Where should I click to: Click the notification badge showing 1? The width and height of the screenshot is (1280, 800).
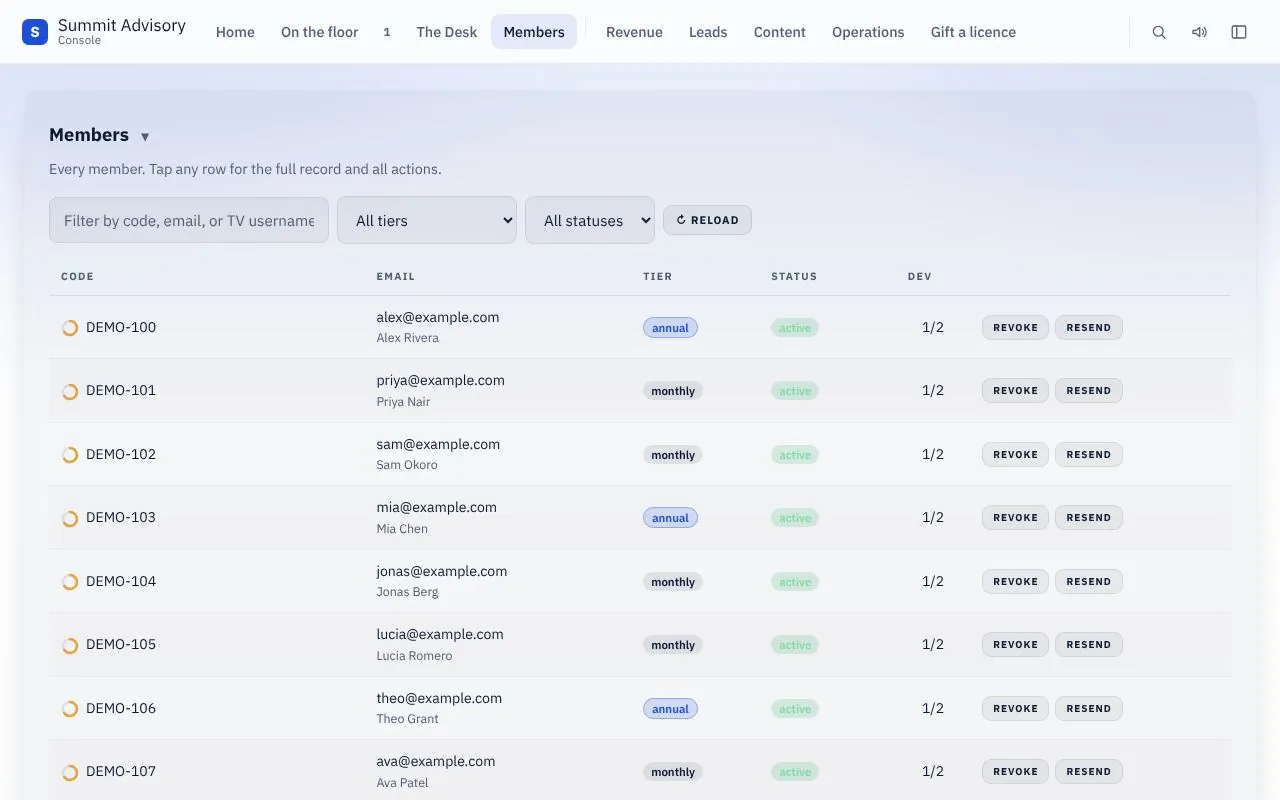point(386,32)
